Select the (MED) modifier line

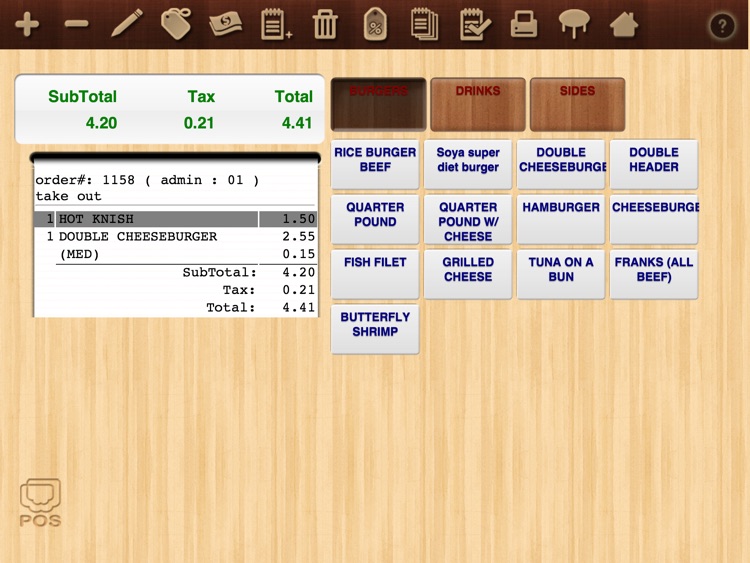176,254
